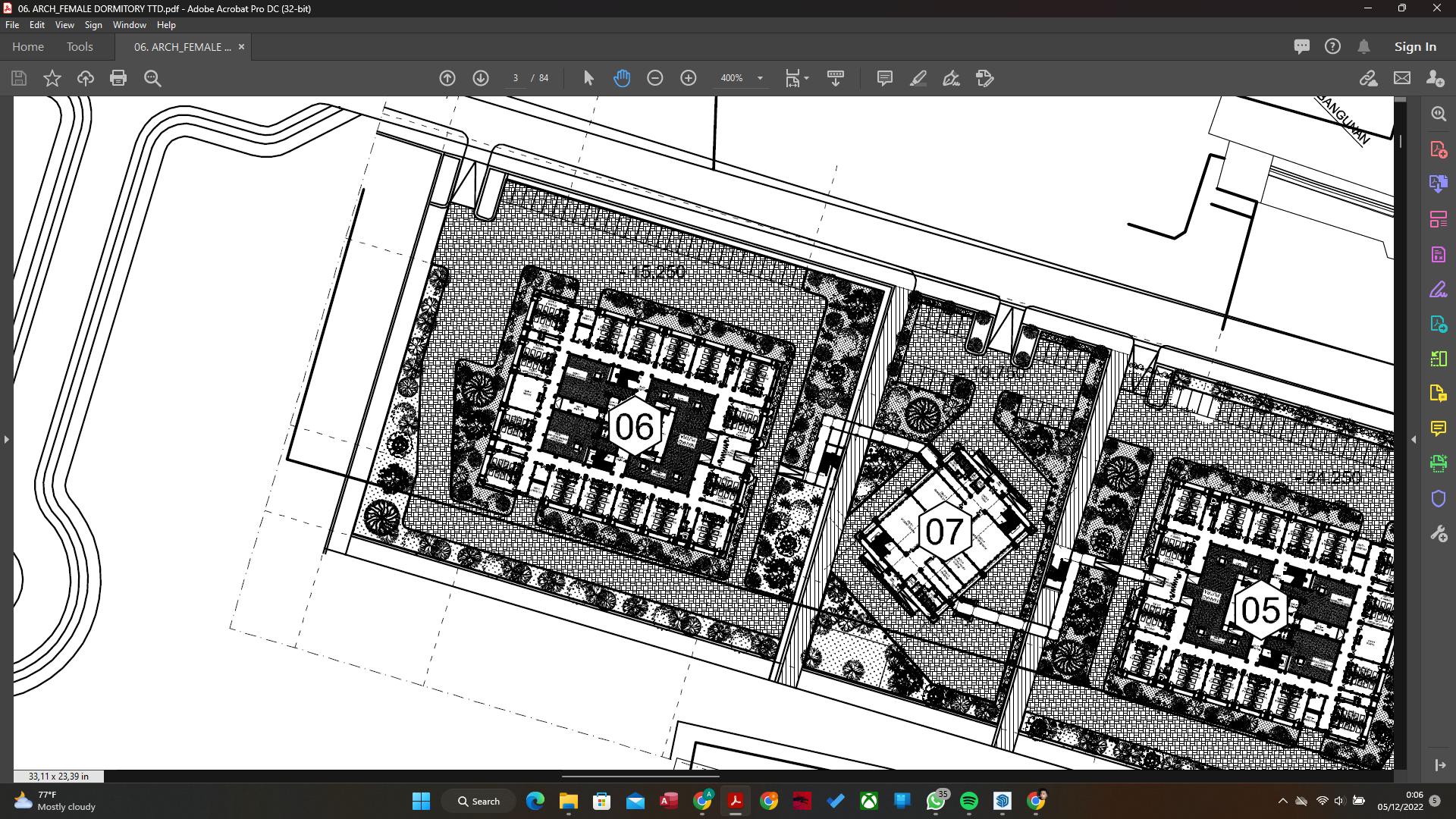Print the document
This screenshot has height=819, width=1456.
click(118, 78)
